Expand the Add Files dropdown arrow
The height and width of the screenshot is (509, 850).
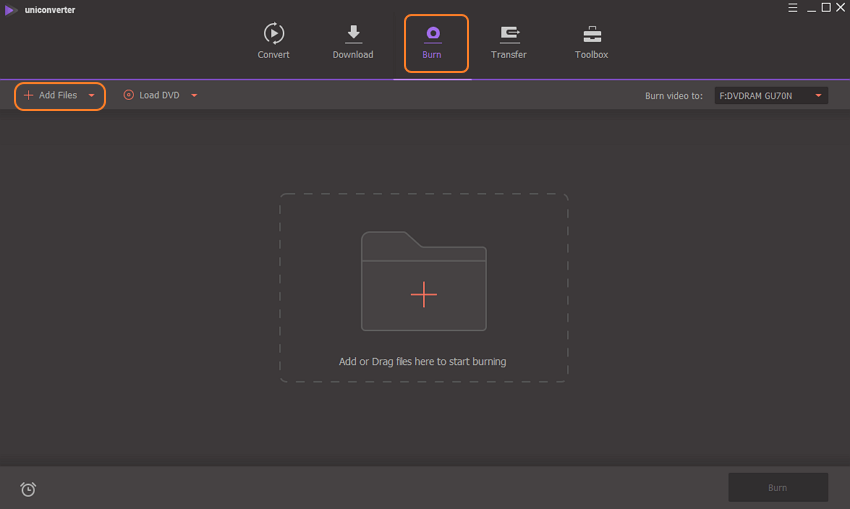(92, 96)
